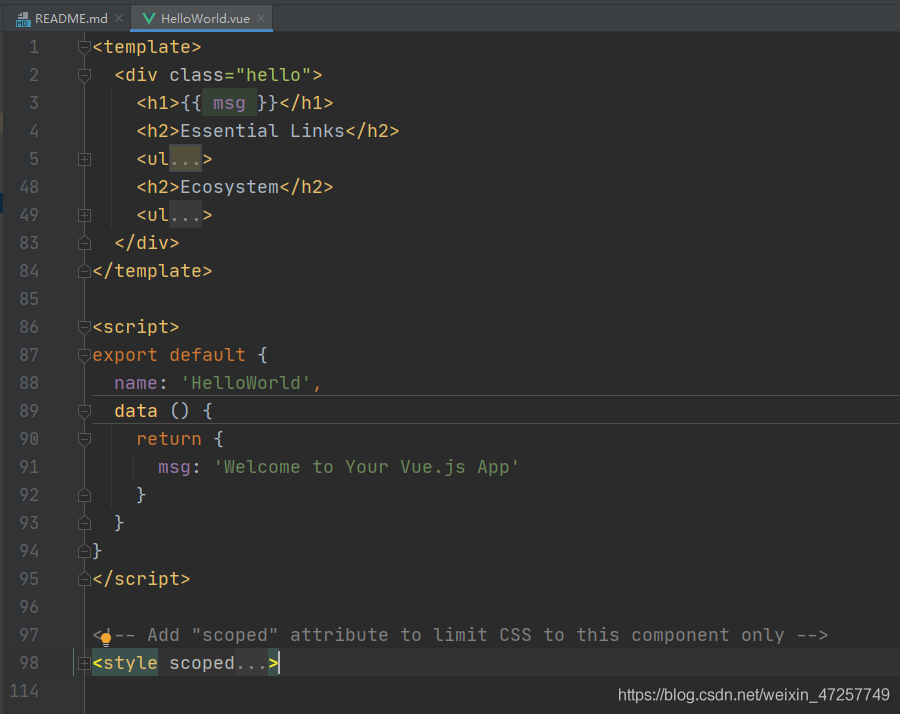Click the 'HelloWorld' name string
Image resolution: width=900 pixels, height=714 pixels.
[246, 383]
